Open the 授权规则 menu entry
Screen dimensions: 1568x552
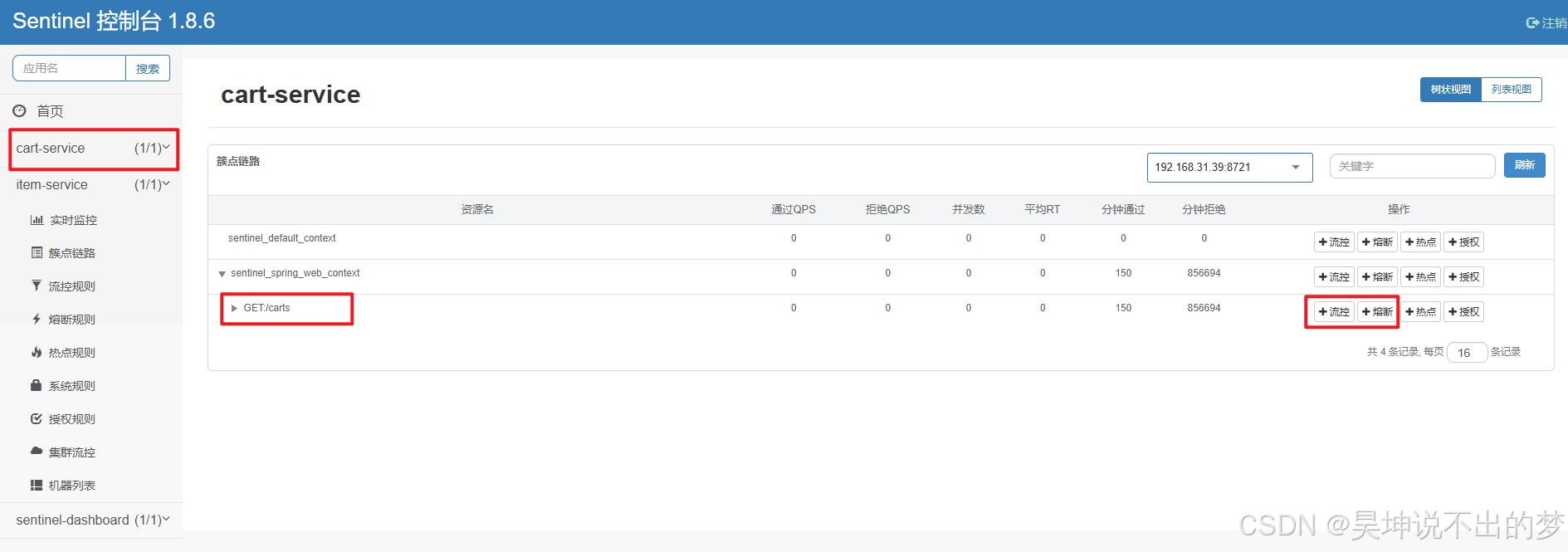[71, 419]
